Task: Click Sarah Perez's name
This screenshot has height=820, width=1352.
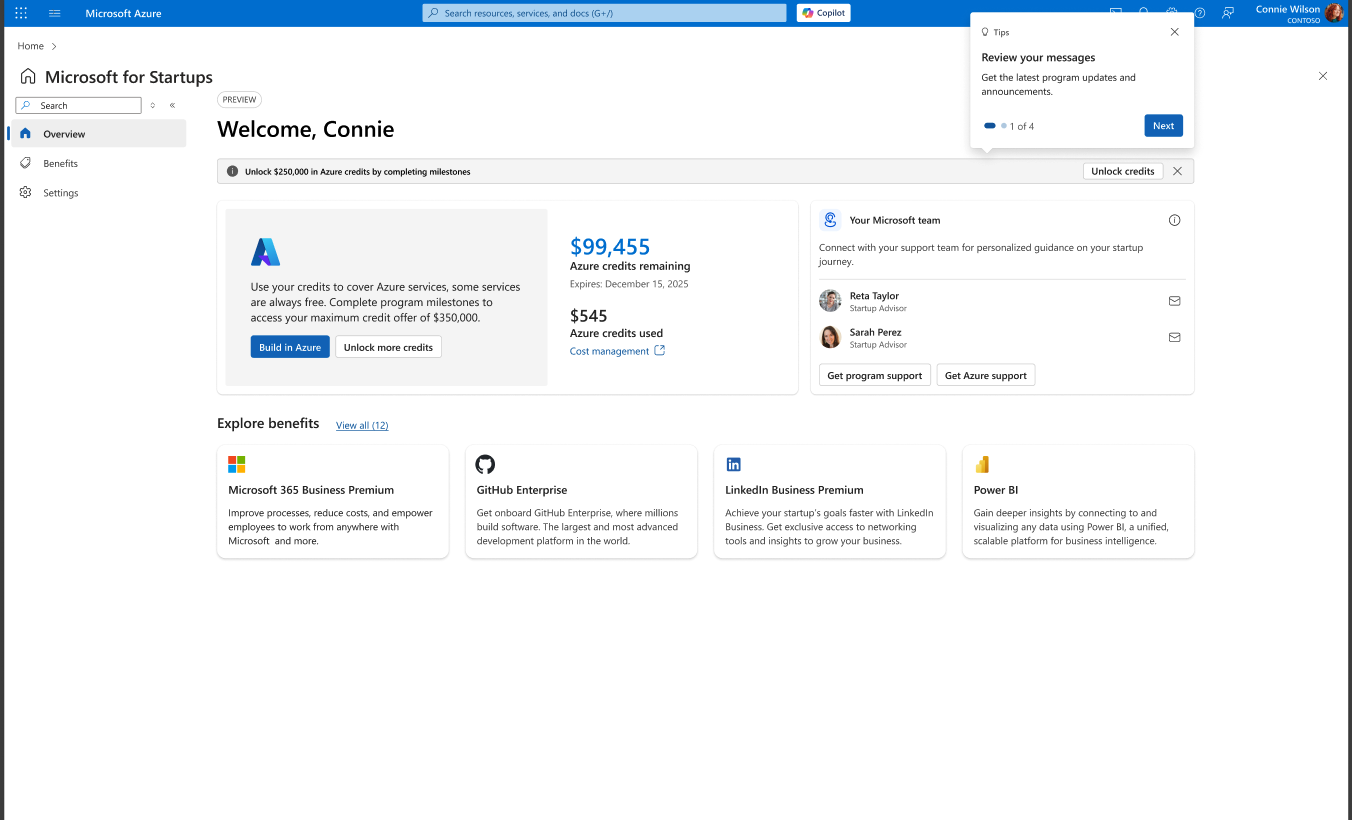Action: click(x=876, y=332)
